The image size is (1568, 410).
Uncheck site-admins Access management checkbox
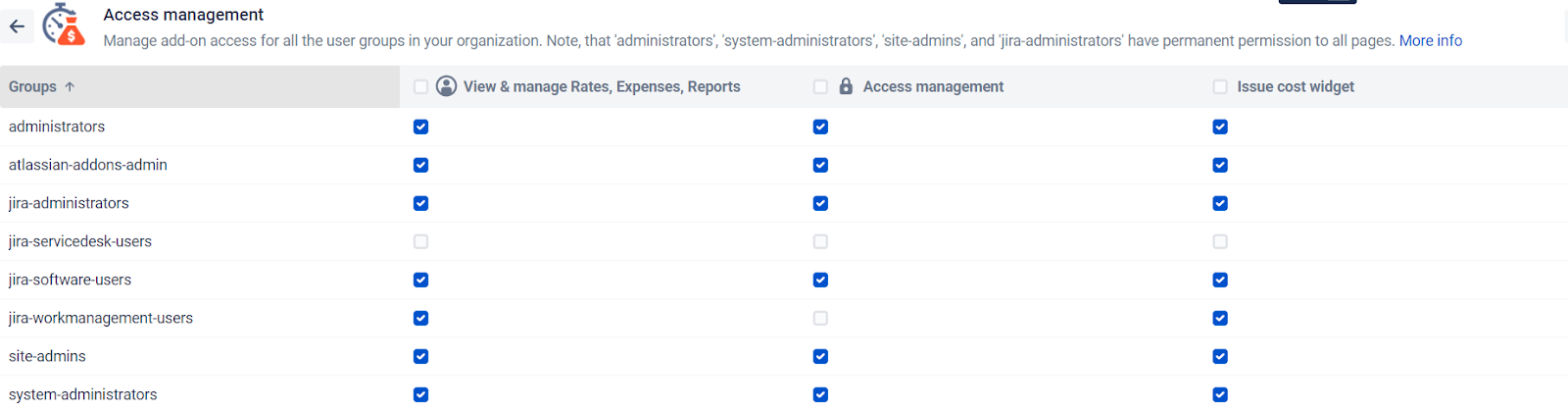pyautogui.click(x=821, y=356)
